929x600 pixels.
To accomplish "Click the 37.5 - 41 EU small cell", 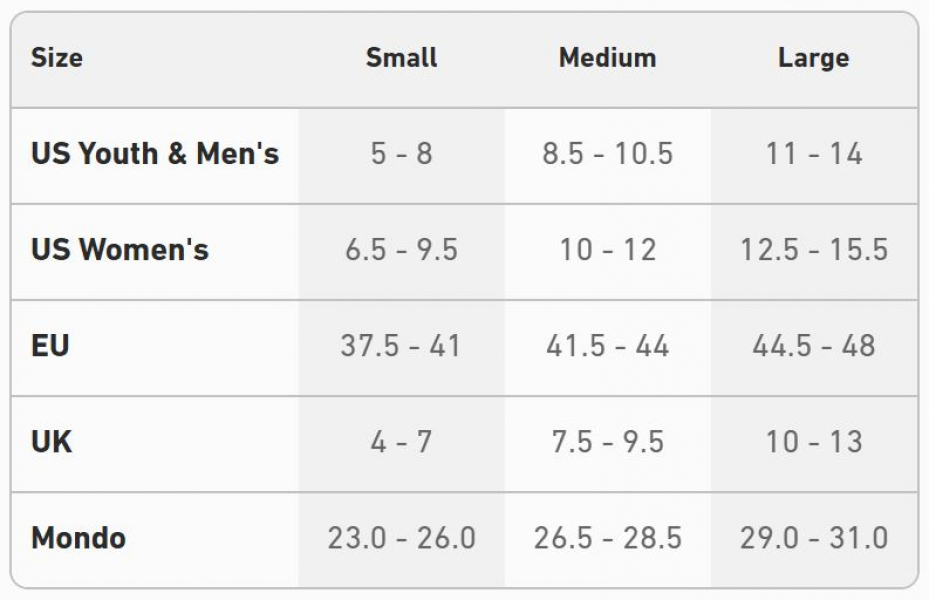I will coord(401,346).
